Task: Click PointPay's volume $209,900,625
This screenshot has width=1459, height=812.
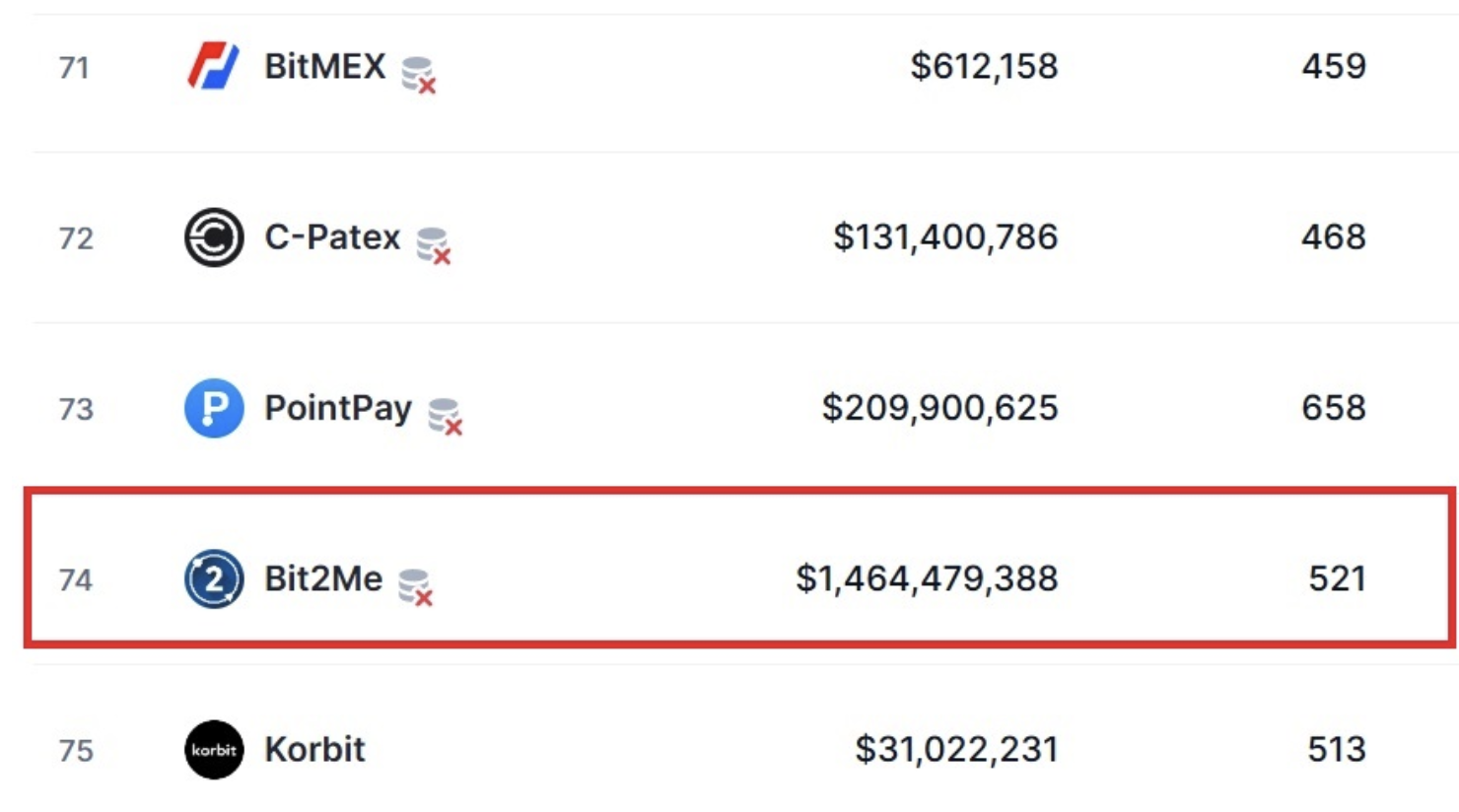Action: pos(939,408)
